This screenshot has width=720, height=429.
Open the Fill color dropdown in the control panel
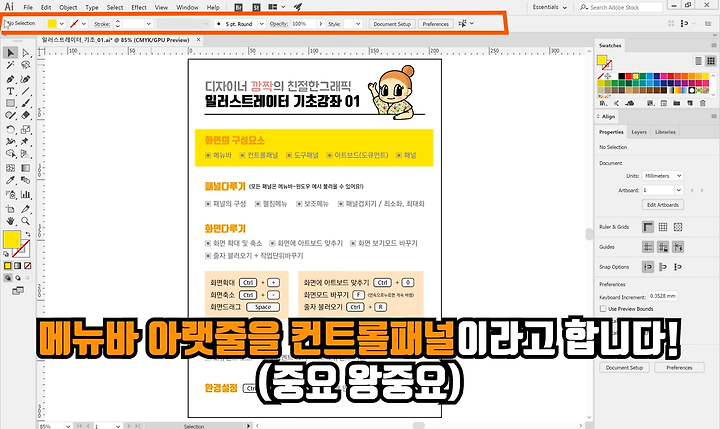62,24
